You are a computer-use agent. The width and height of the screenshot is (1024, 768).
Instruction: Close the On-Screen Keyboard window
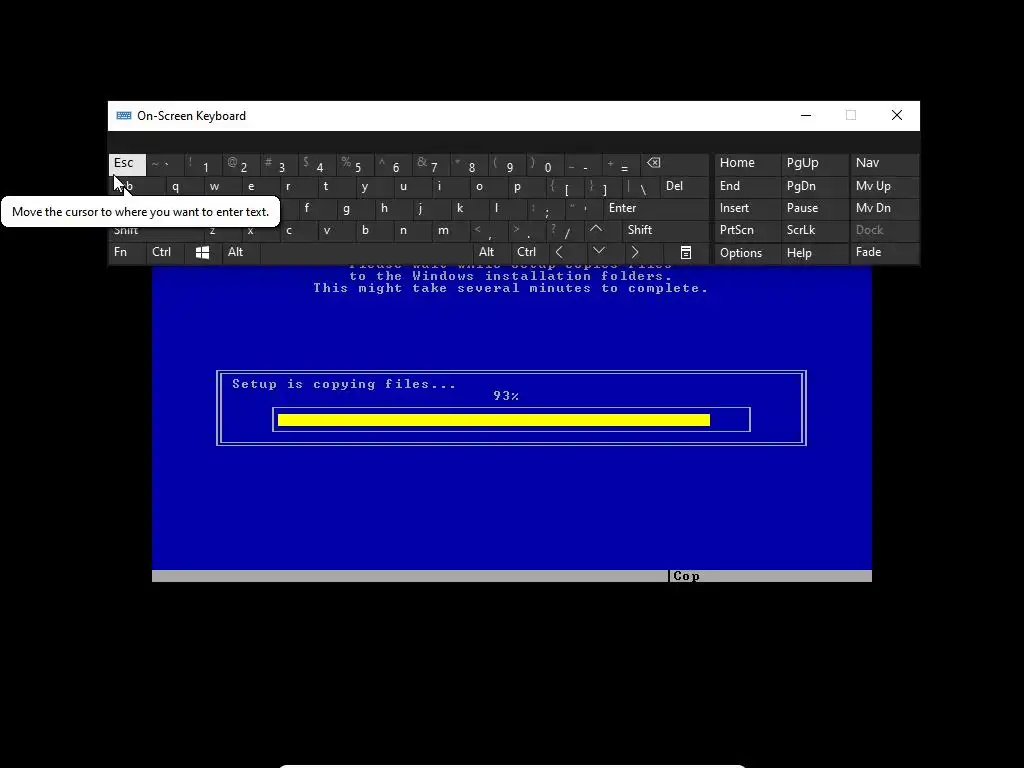(897, 116)
